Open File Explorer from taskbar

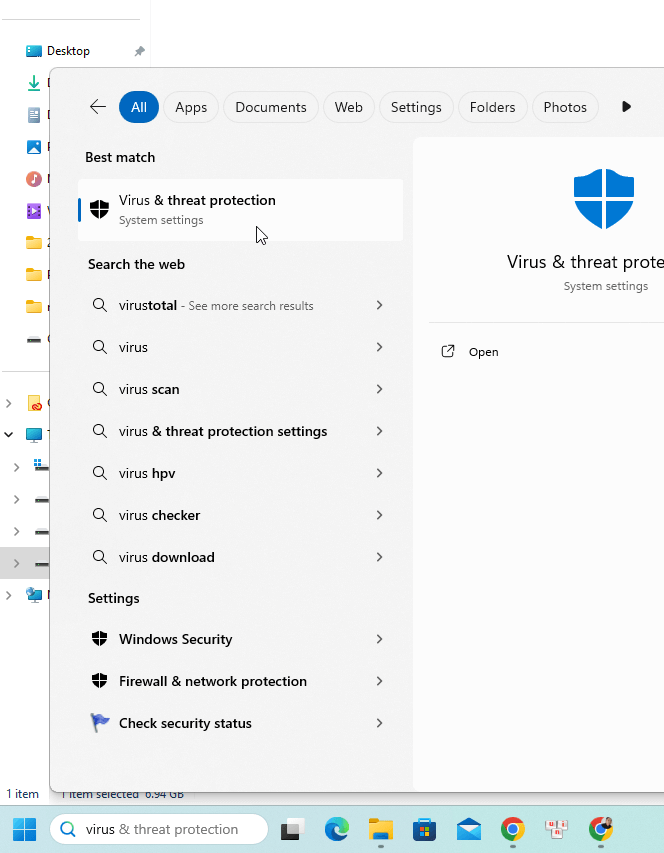[x=381, y=829]
